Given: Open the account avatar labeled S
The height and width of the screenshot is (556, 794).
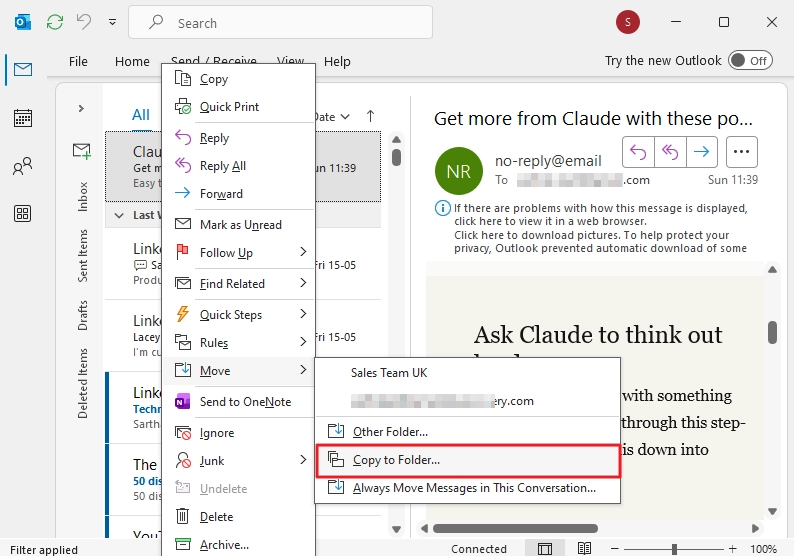Looking at the screenshot, I should click(627, 22).
